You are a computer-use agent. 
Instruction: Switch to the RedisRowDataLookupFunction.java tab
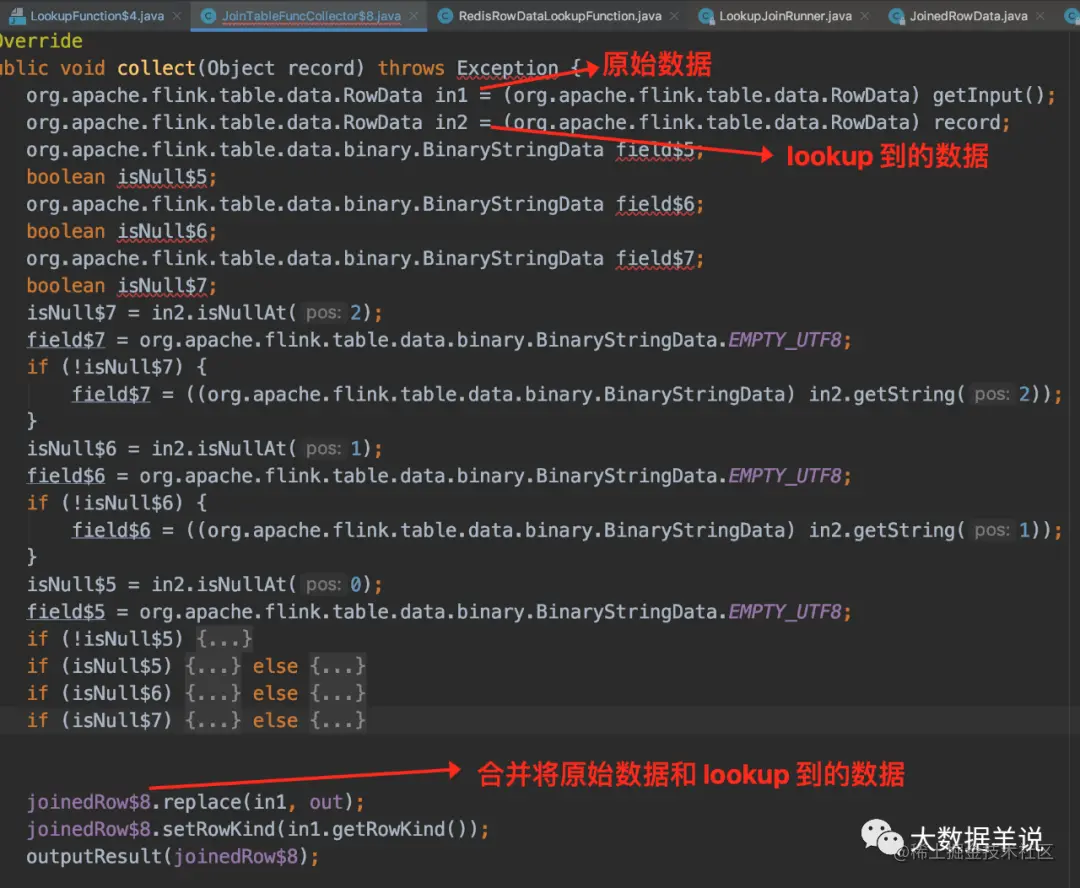[x=560, y=16]
